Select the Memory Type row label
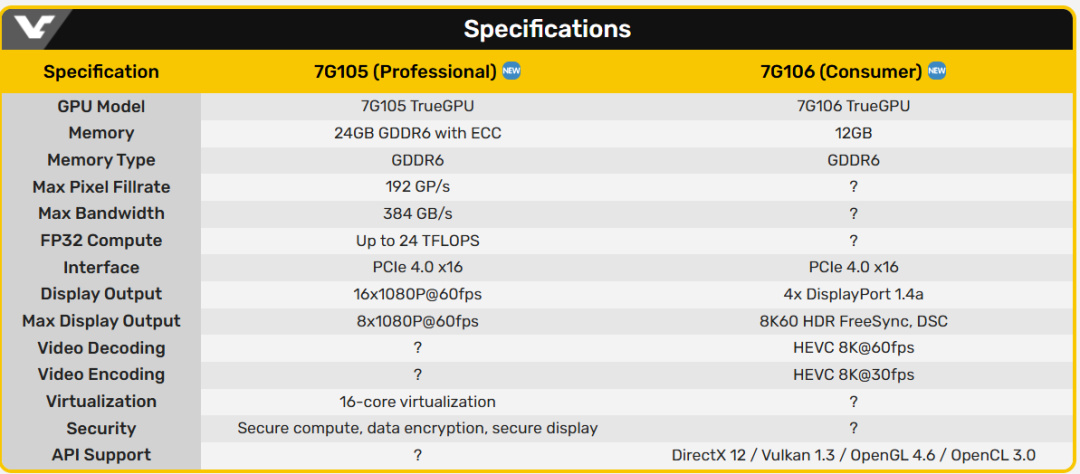 [x=101, y=160]
